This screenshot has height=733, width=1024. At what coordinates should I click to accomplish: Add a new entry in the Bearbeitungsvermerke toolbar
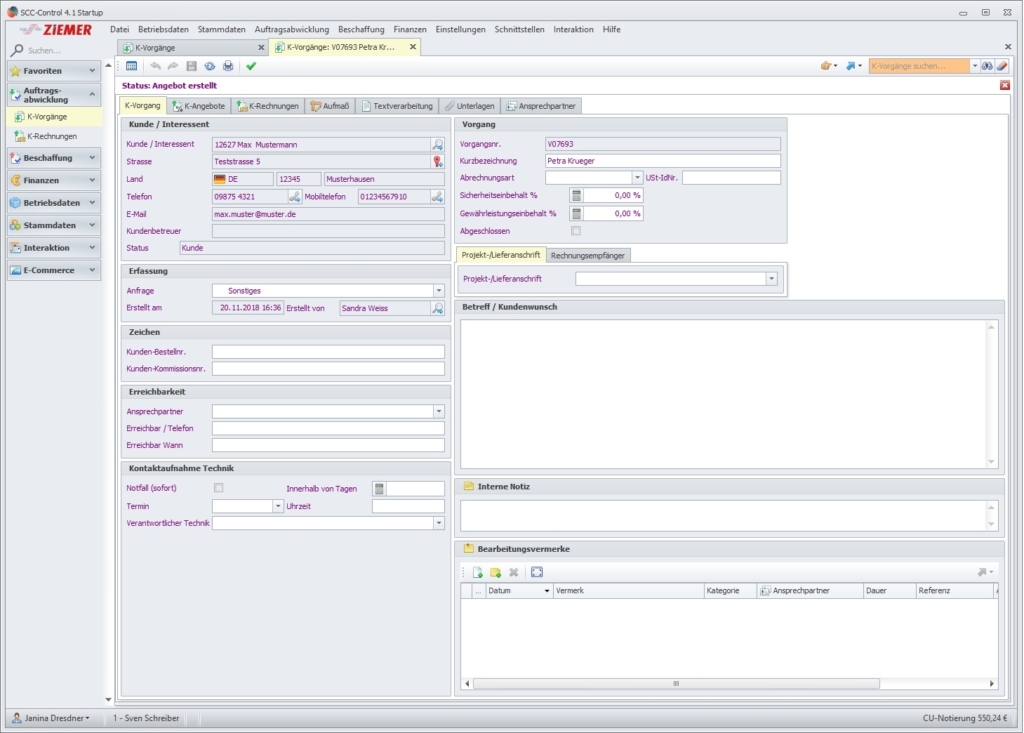478,572
